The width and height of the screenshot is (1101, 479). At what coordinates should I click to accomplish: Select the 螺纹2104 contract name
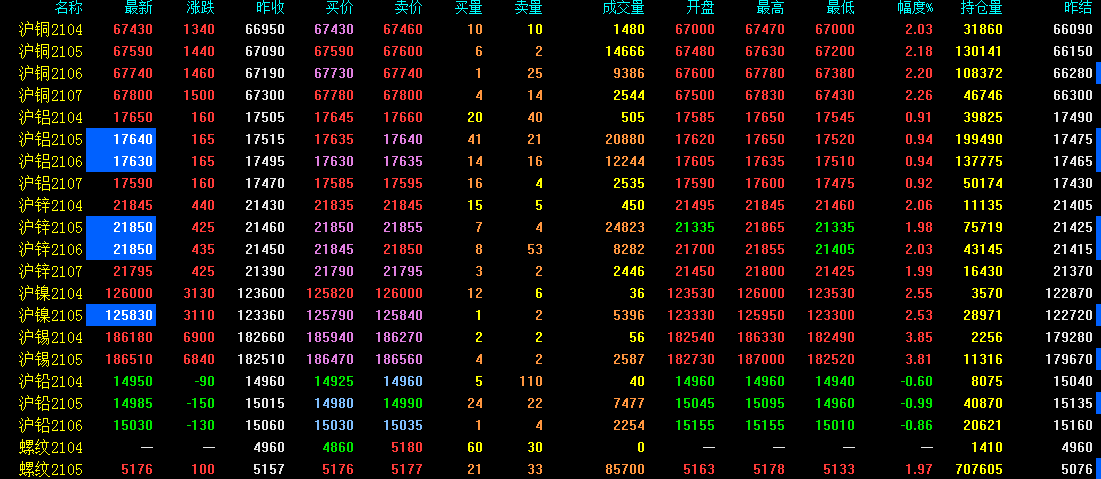click(x=51, y=447)
